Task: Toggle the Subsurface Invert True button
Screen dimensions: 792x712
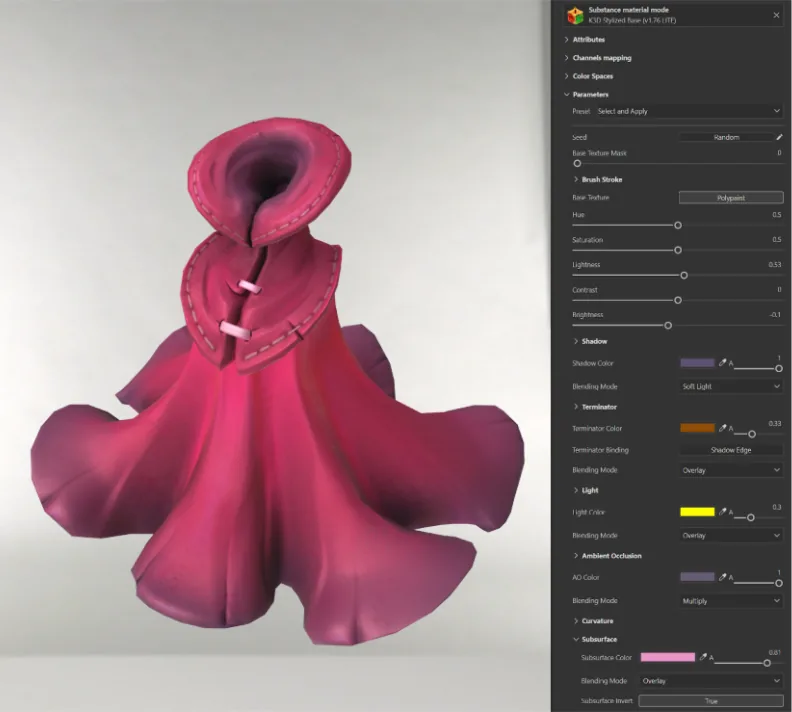Action: tap(711, 700)
